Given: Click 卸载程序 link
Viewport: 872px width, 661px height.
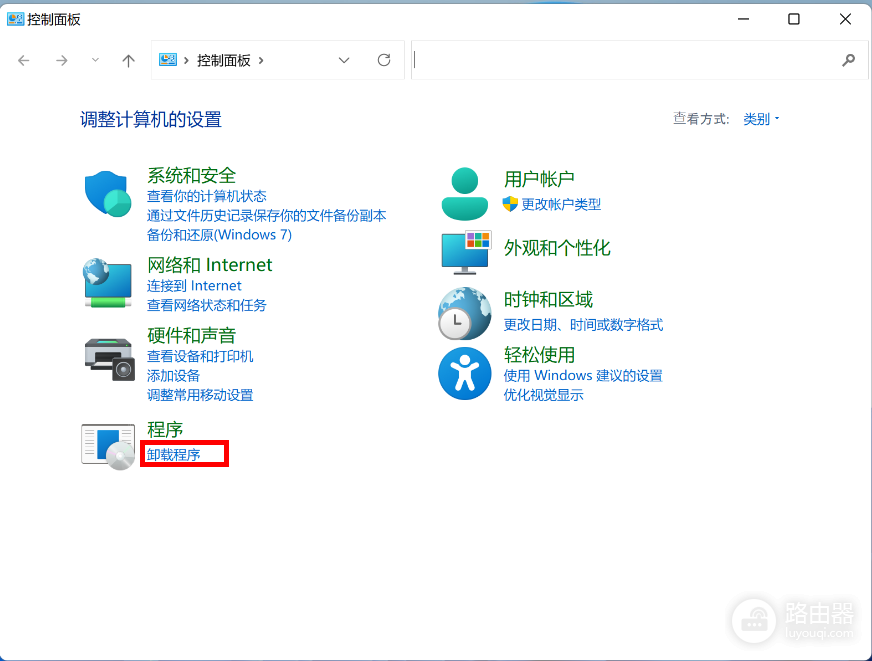Looking at the screenshot, I should pyautogui.click(x=173, y=455).
